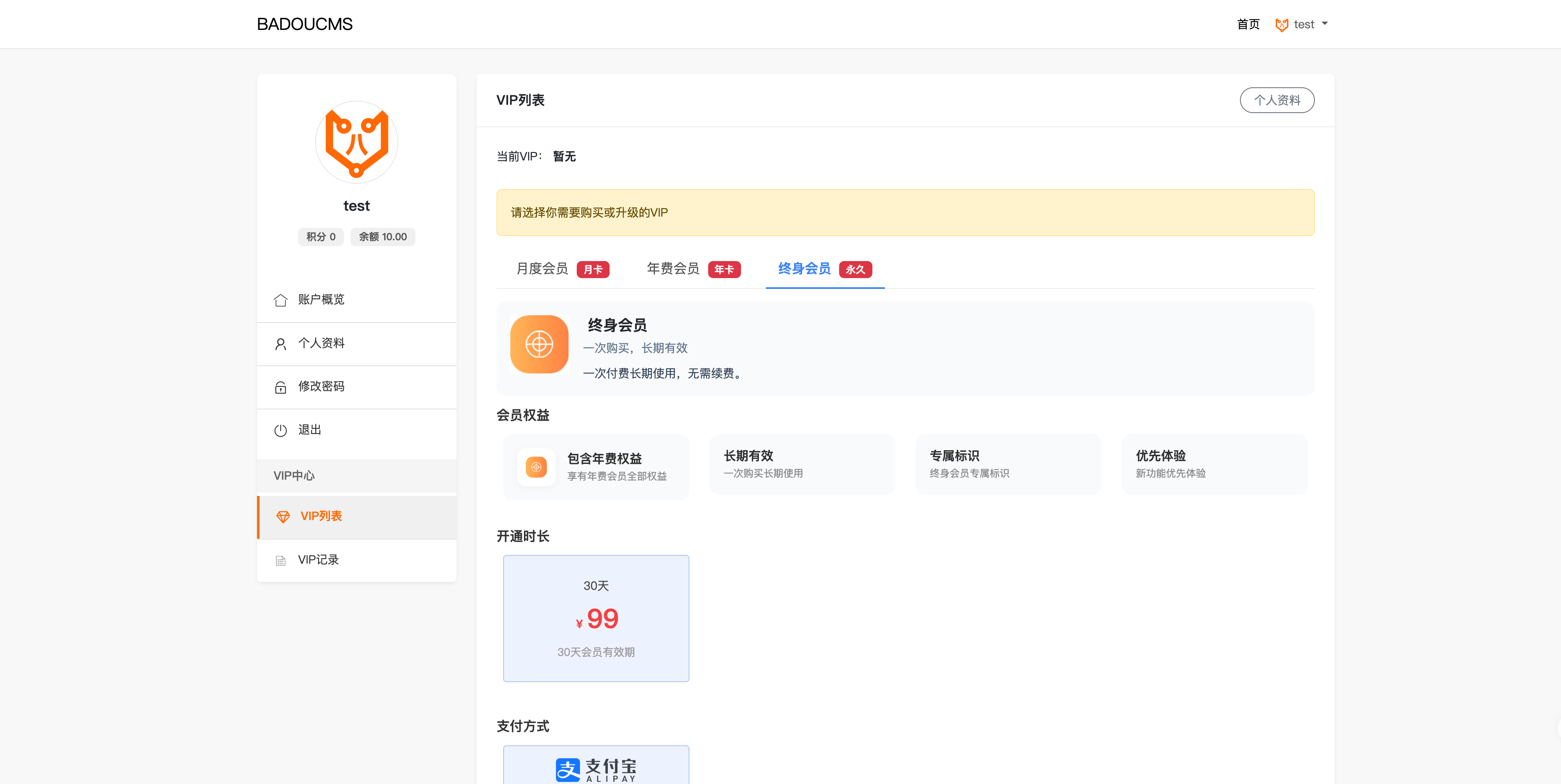Click the person icon beside 个人资料
Image resolution: width=1561 pixels, height=784 pixels.
pos(280,343)
